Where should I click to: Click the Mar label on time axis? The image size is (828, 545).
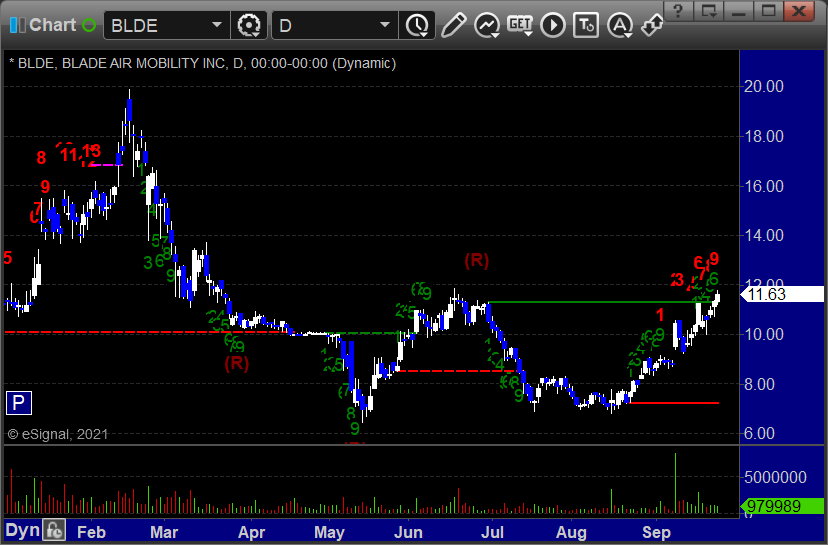coord(164,532)
